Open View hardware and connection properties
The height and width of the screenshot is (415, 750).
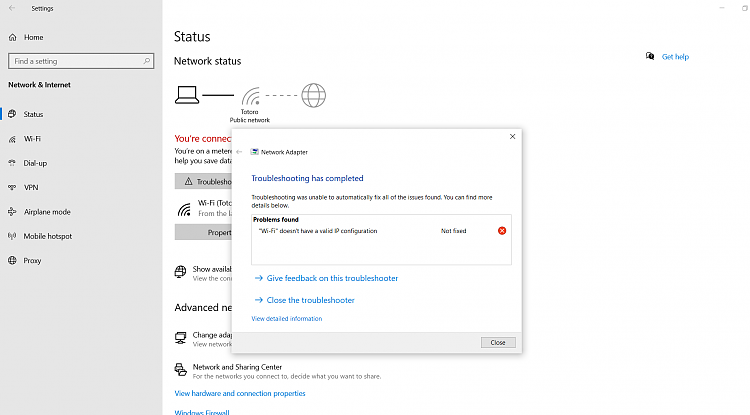pos(240,393)
